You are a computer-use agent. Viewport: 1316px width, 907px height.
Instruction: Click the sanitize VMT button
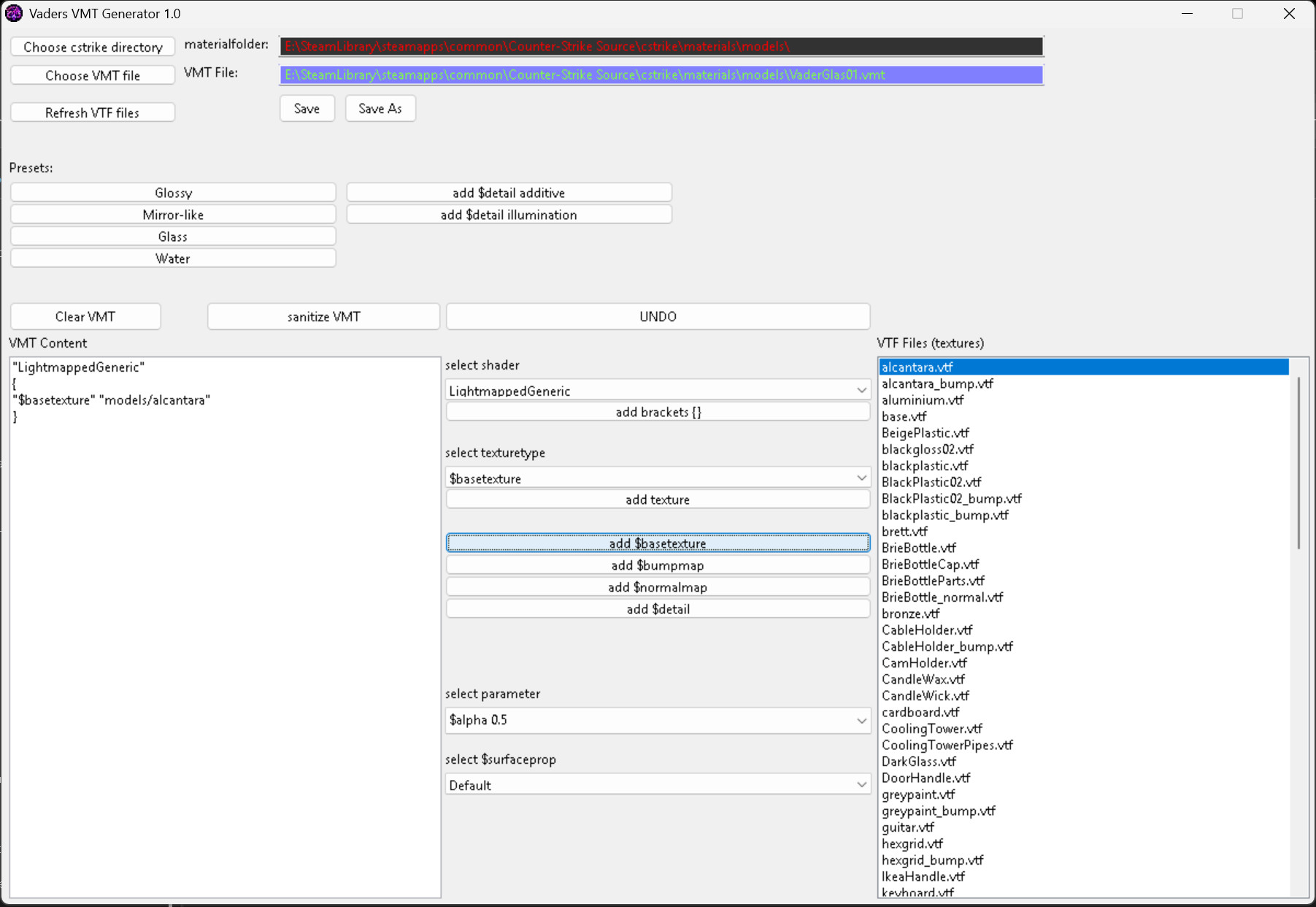(x=323, y=316)
